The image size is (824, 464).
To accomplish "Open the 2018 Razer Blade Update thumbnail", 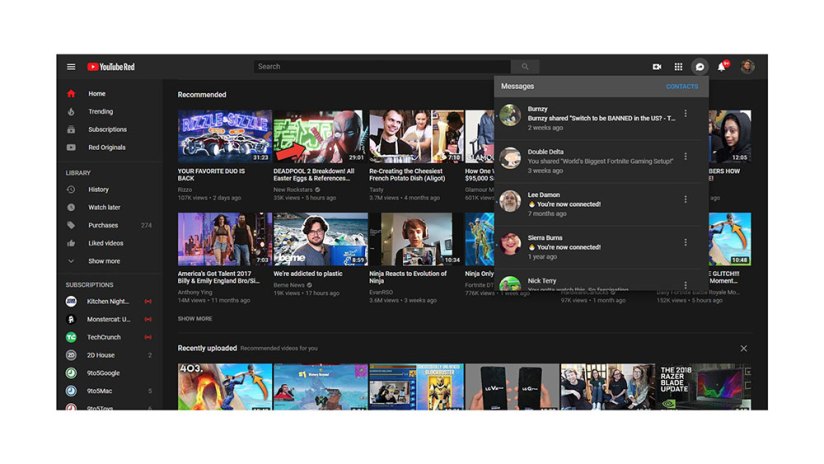I will point(703,386).
